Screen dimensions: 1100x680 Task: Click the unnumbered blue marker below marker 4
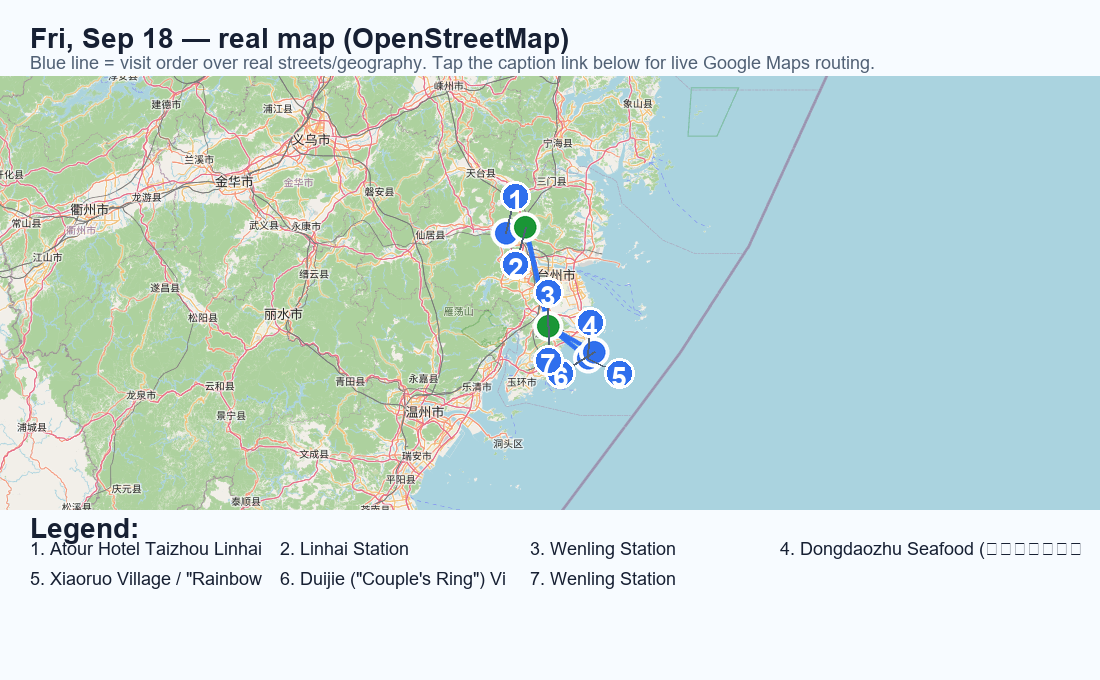594,352
